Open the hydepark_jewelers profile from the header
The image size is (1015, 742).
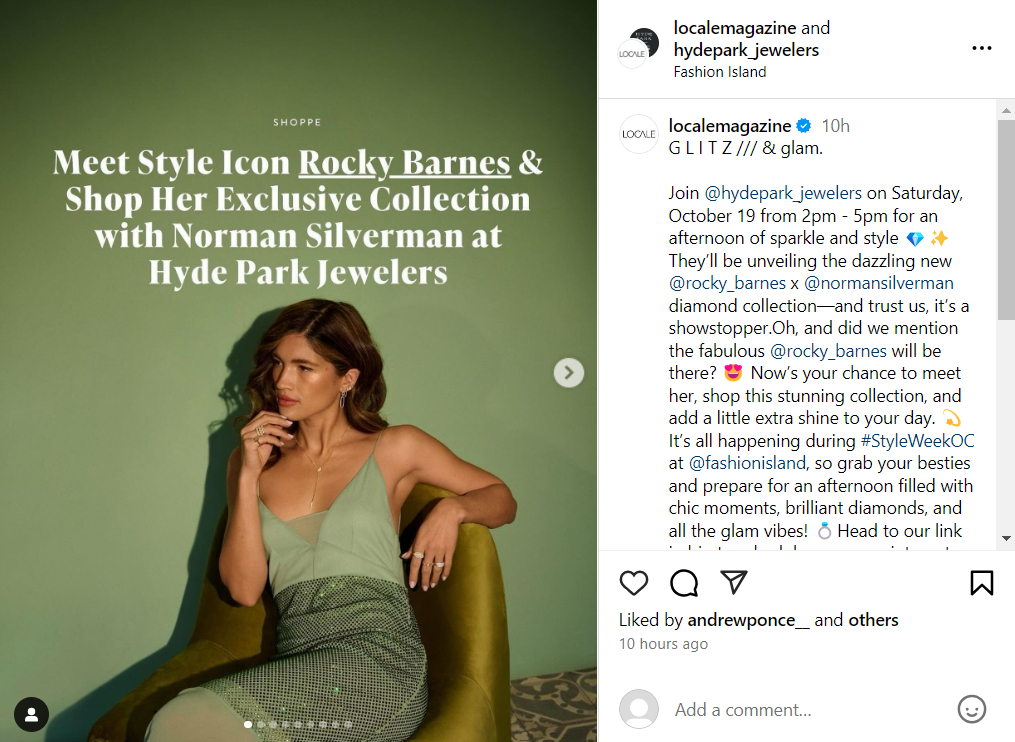pyautogui.click(x=746, y=50)
